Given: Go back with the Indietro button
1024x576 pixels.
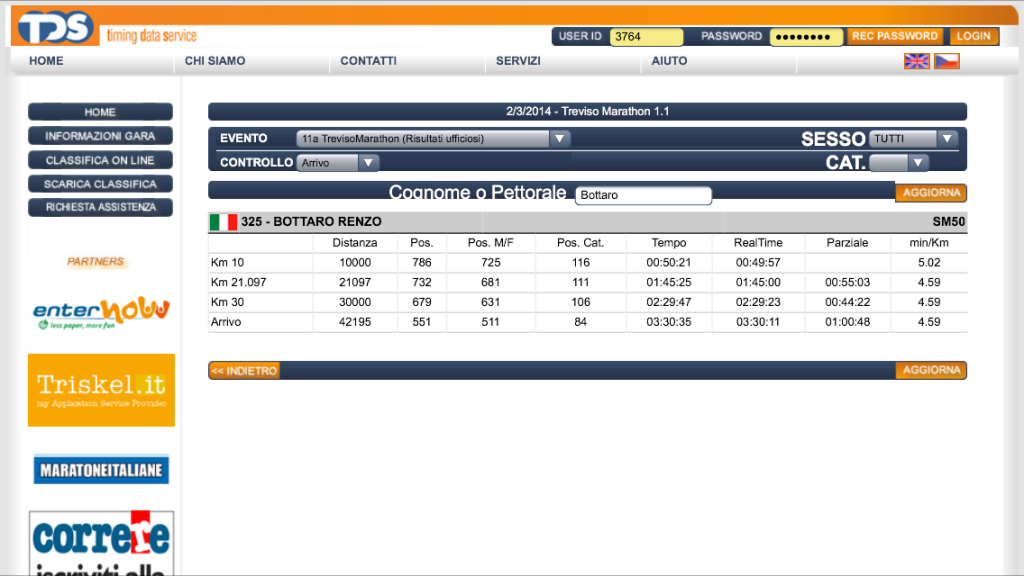Looking at the screenshot, I should coord(244,371).
